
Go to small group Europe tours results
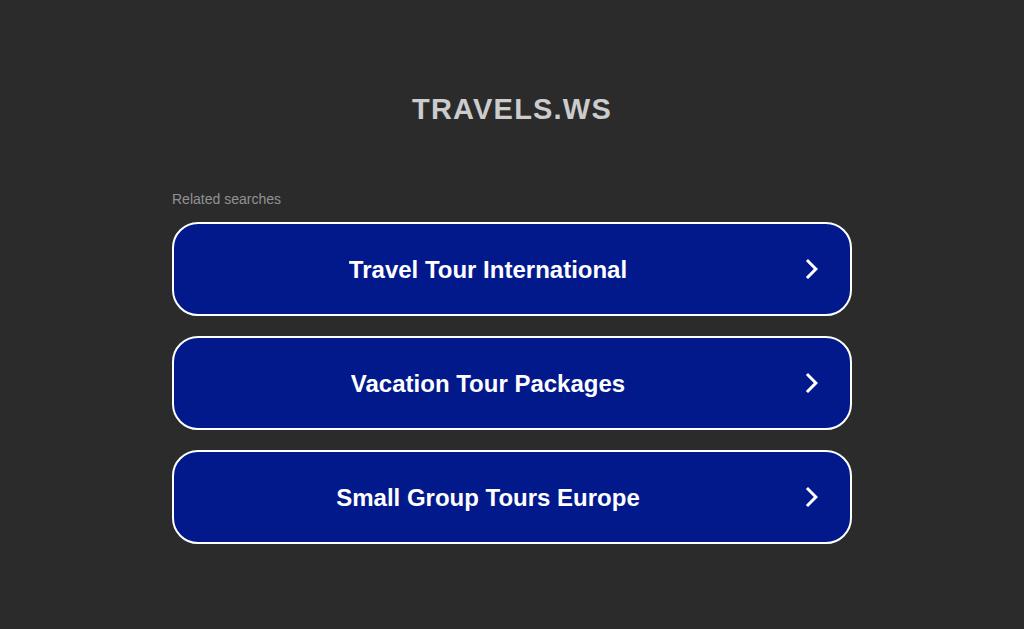point(511,497)
